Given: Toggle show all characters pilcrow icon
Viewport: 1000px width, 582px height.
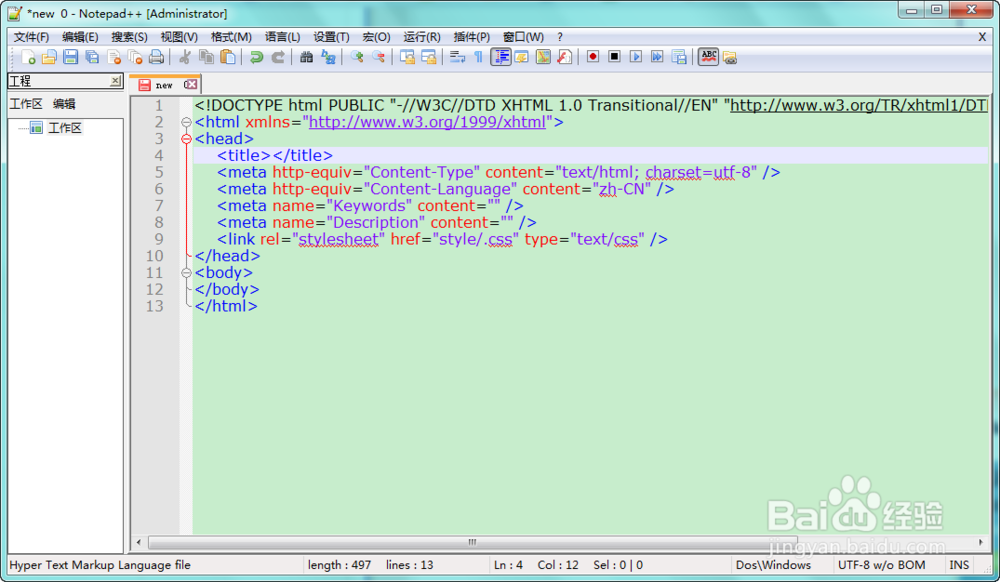Looking at the screenshot, I should point(478,57).
